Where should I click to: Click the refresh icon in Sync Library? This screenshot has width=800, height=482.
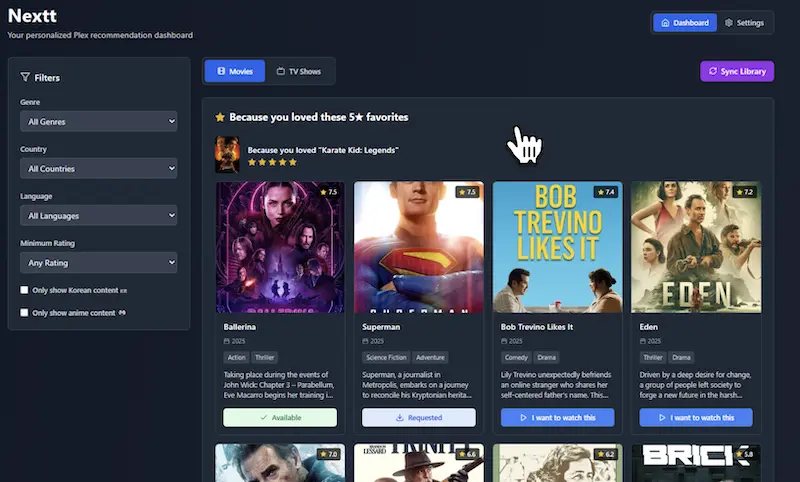pyautogui.click(x=713, y=71)
